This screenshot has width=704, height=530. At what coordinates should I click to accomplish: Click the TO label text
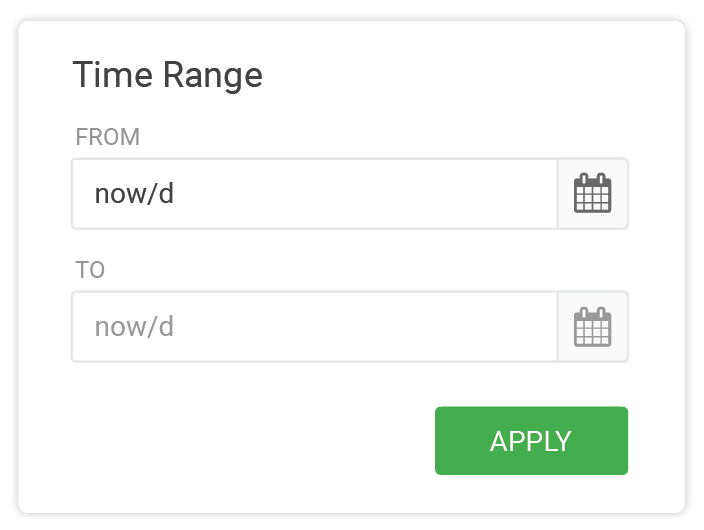pyautogui.click(x=90, y=269)
